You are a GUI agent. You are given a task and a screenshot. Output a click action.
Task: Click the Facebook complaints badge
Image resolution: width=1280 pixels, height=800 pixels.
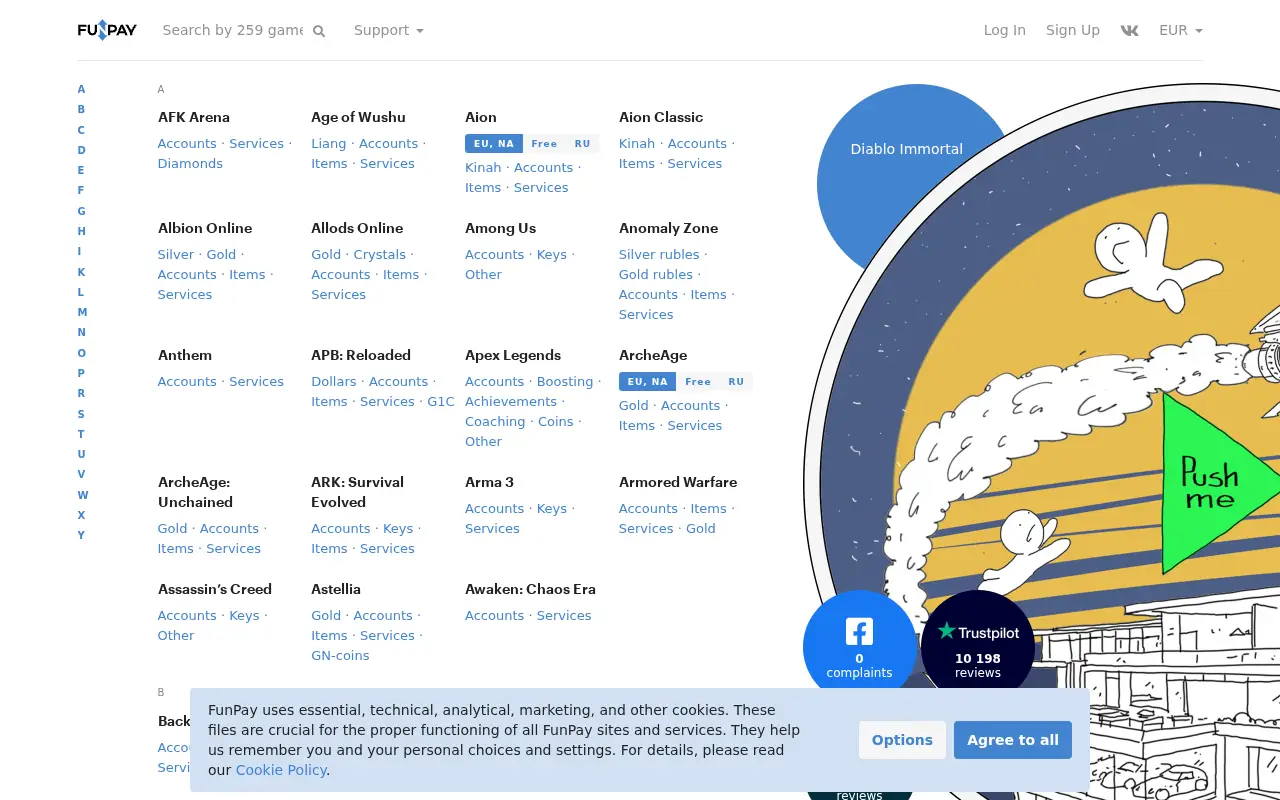859,646
